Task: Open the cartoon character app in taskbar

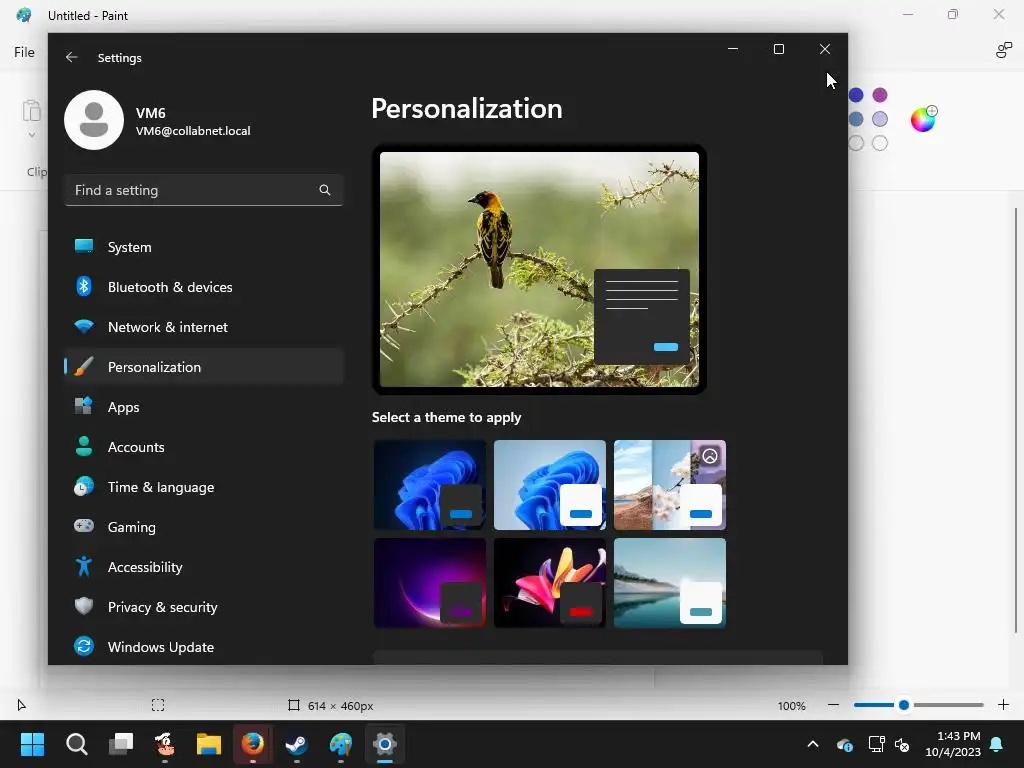Action: point(165,744)
